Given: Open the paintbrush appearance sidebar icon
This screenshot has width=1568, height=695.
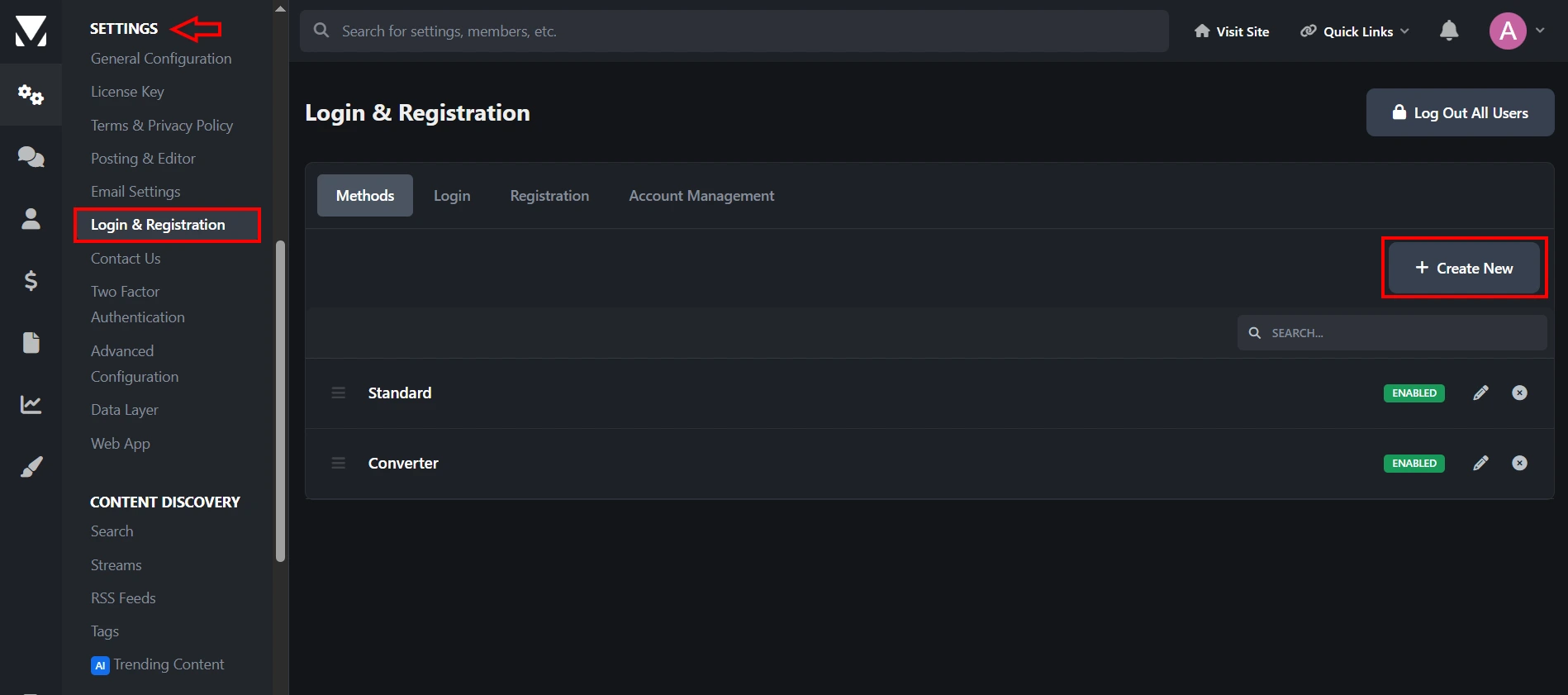Looking at the screenshot, I should (x=31, y=467).
